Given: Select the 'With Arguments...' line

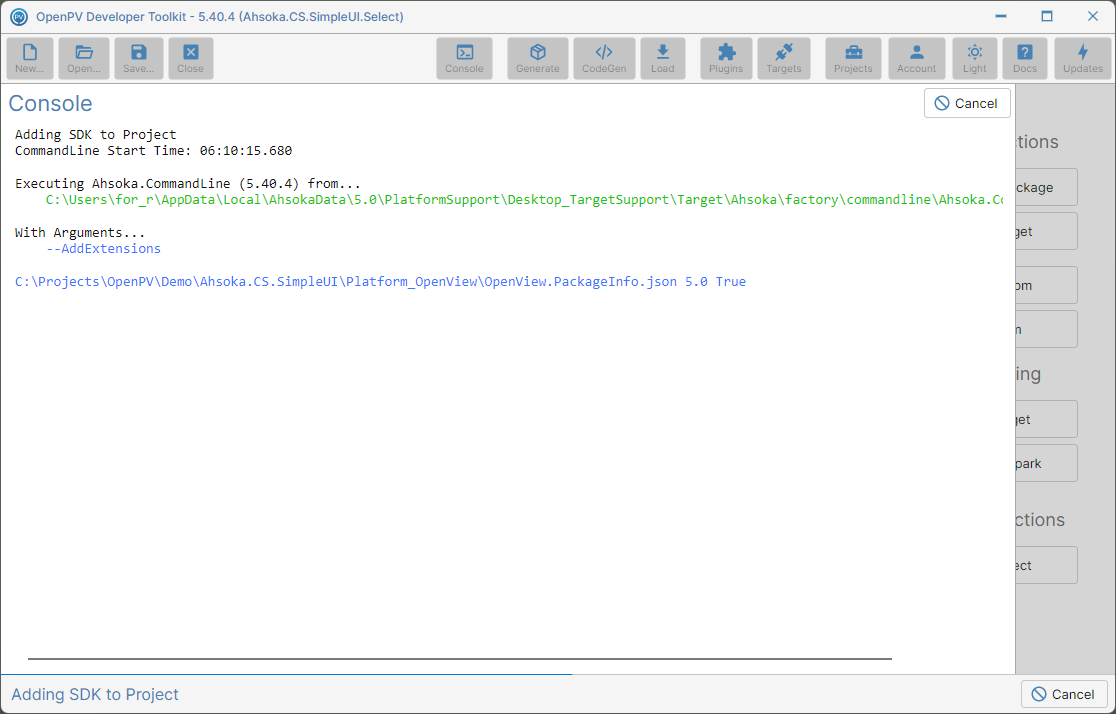Looking at the screenshot, I should 80,232.
